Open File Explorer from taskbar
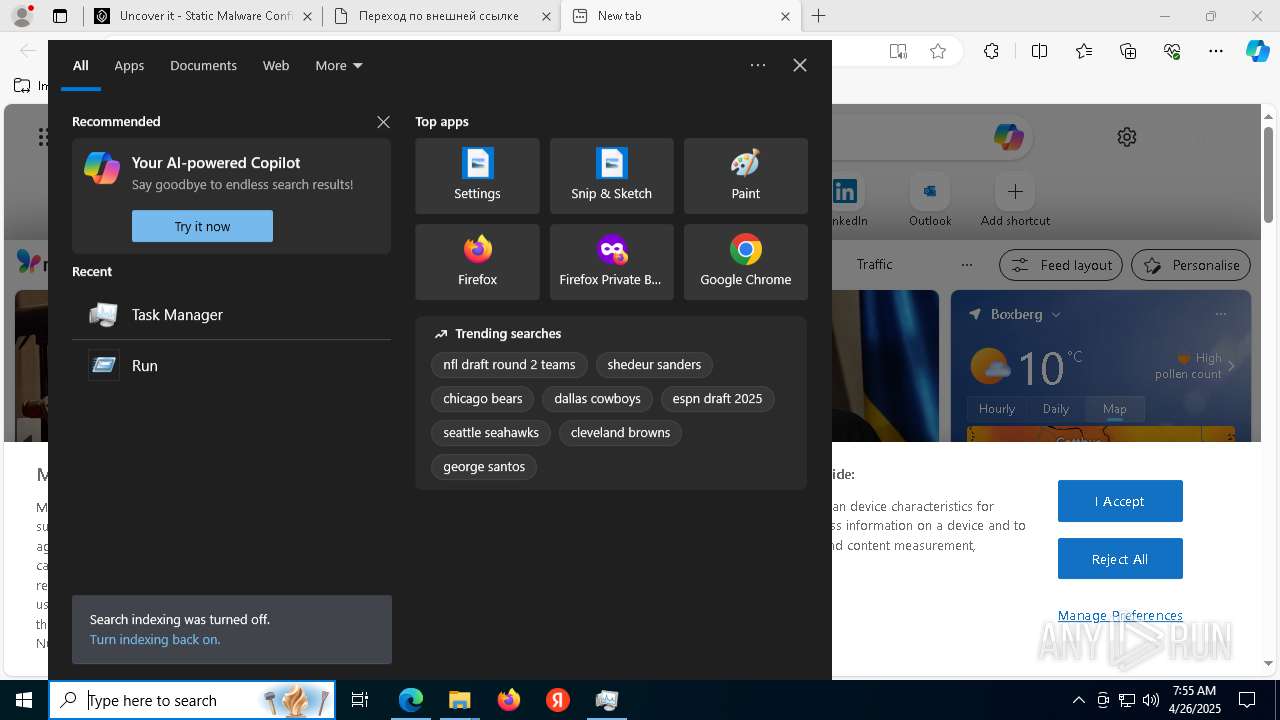 (460, 700)
